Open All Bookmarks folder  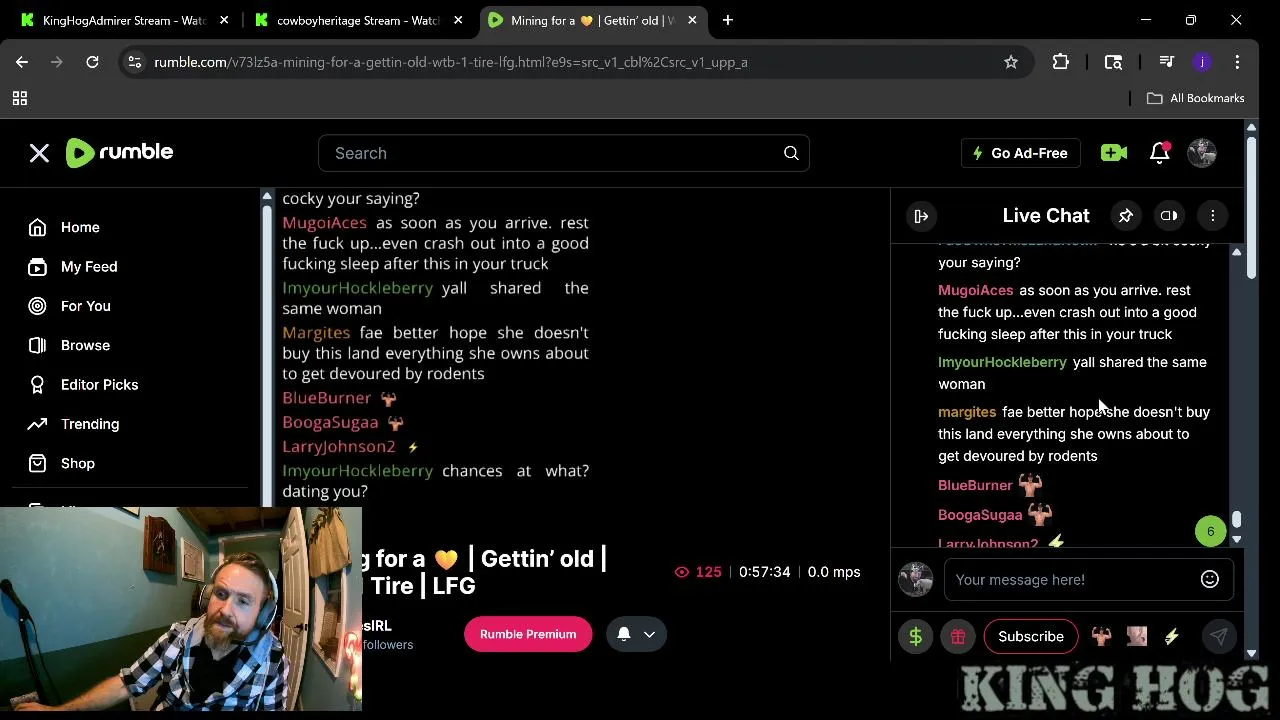click(x=1195, y=98)
